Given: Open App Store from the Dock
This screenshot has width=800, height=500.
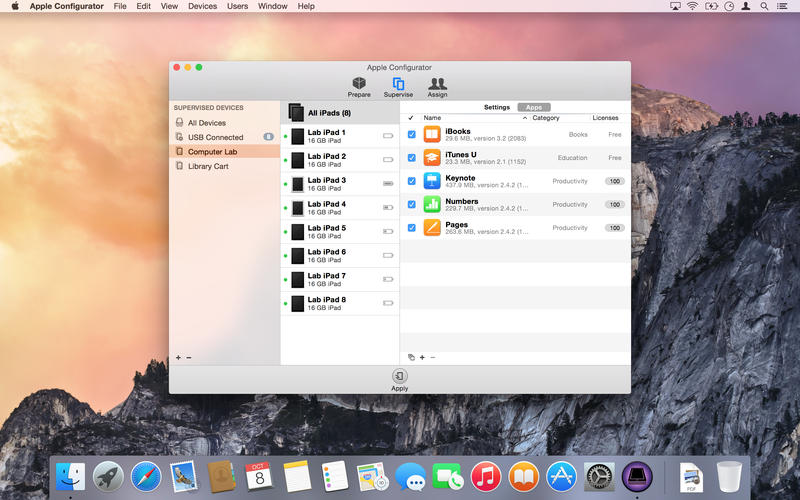Looking at the screenshot, I should click(562, 477).
